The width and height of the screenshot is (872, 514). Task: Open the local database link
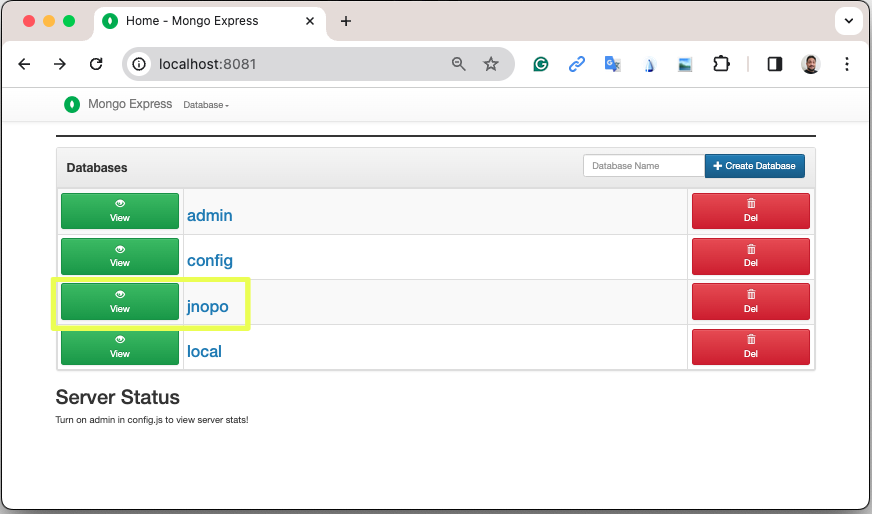point(204,352)
